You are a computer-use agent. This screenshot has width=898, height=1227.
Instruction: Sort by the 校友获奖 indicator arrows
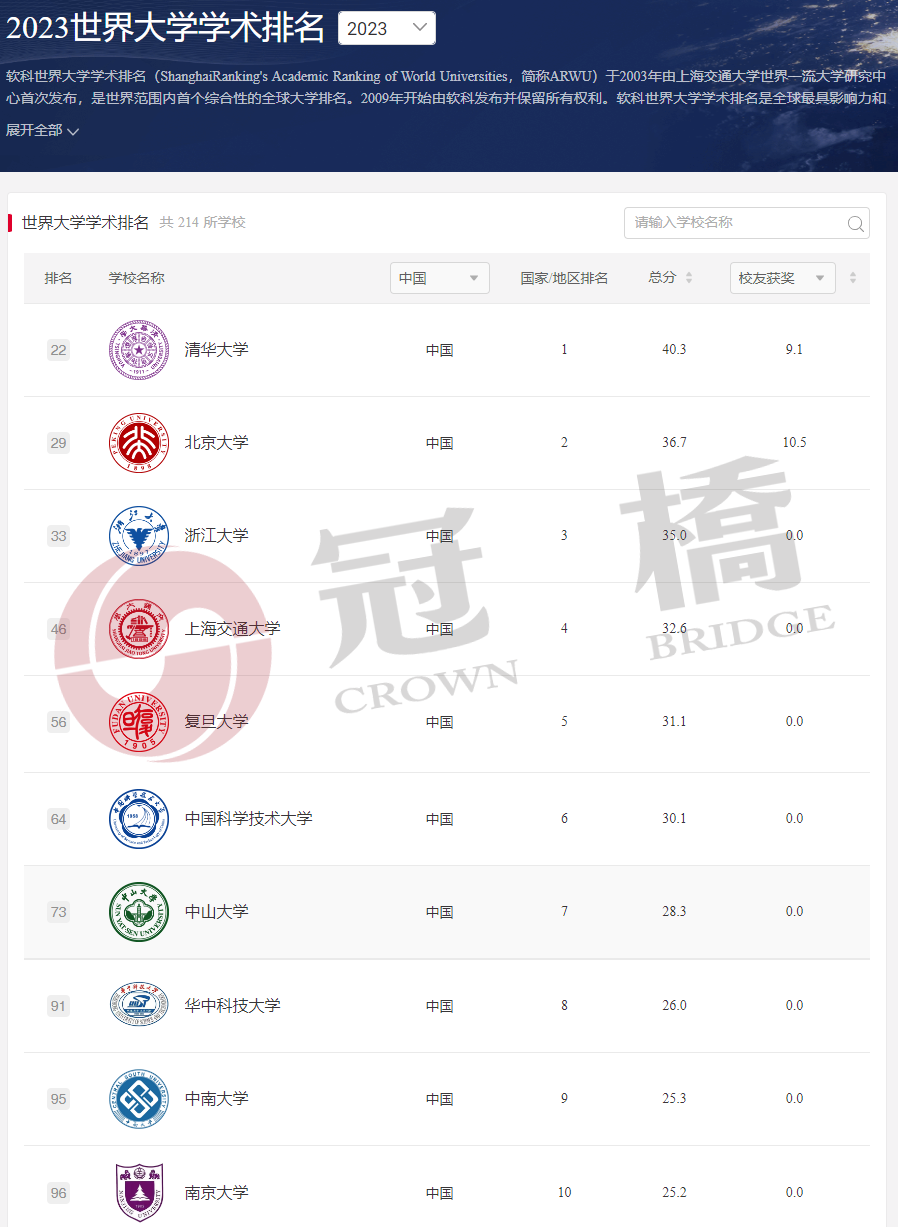click(x=853, y=278)
